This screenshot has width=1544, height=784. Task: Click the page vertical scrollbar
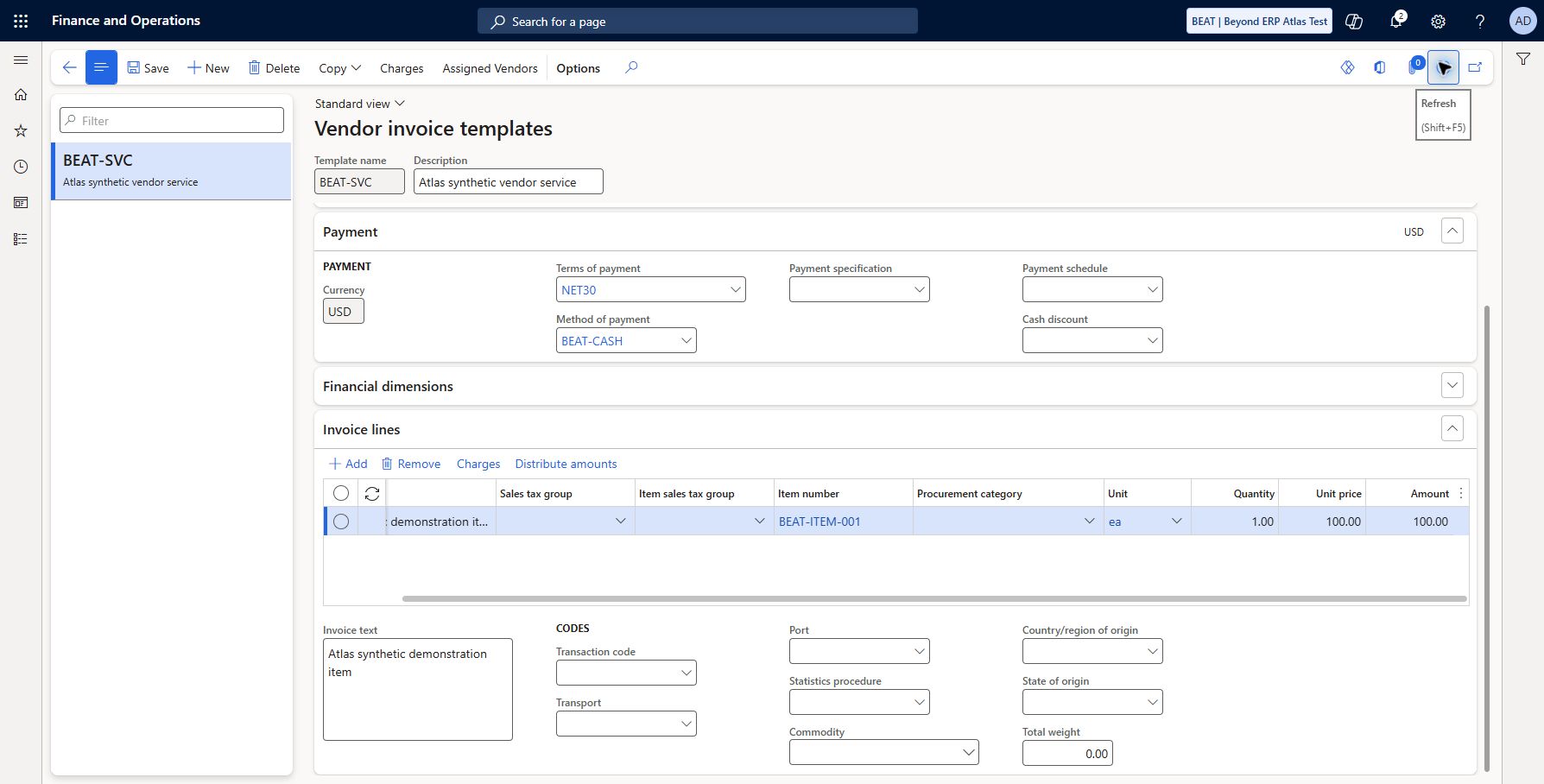(1486, 538)
